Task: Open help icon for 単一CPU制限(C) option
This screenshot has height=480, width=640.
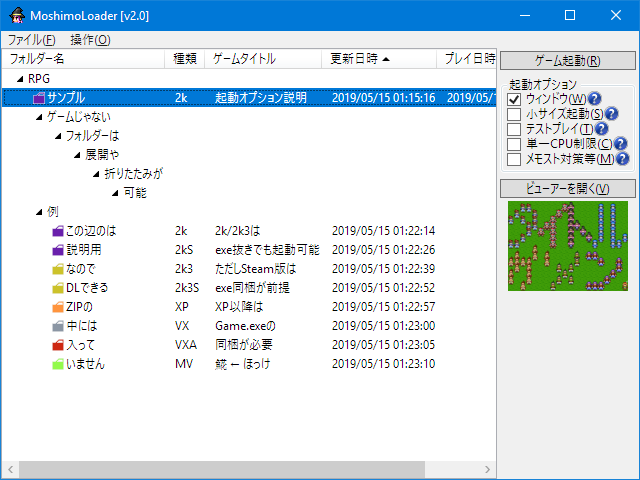Action: pos(620,144)
